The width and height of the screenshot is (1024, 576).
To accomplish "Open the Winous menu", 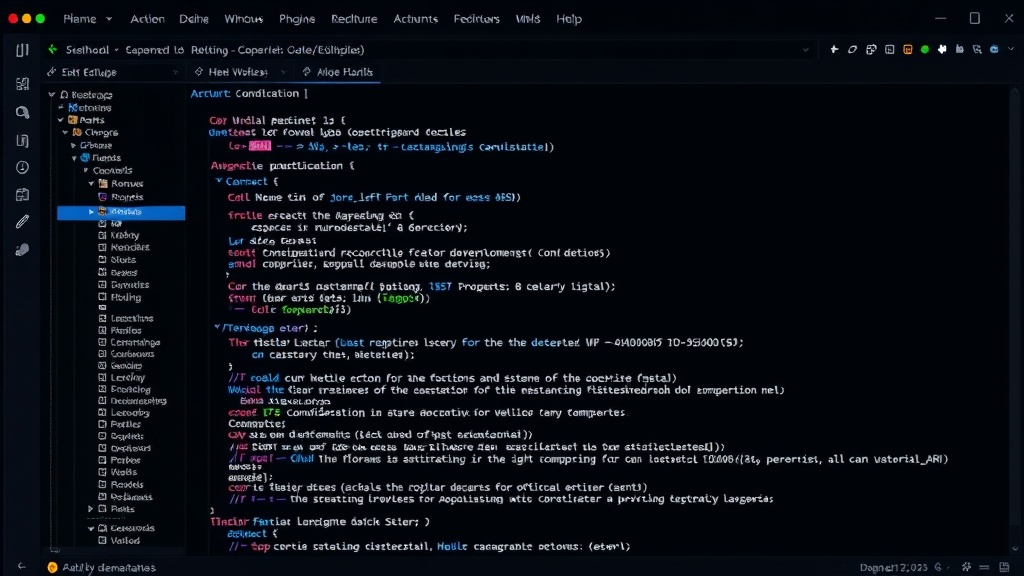I will click(244, 19).
